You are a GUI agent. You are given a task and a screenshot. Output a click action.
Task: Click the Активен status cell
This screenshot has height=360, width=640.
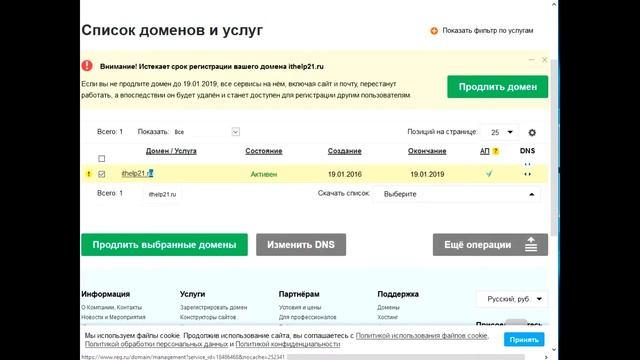[264, 174]
